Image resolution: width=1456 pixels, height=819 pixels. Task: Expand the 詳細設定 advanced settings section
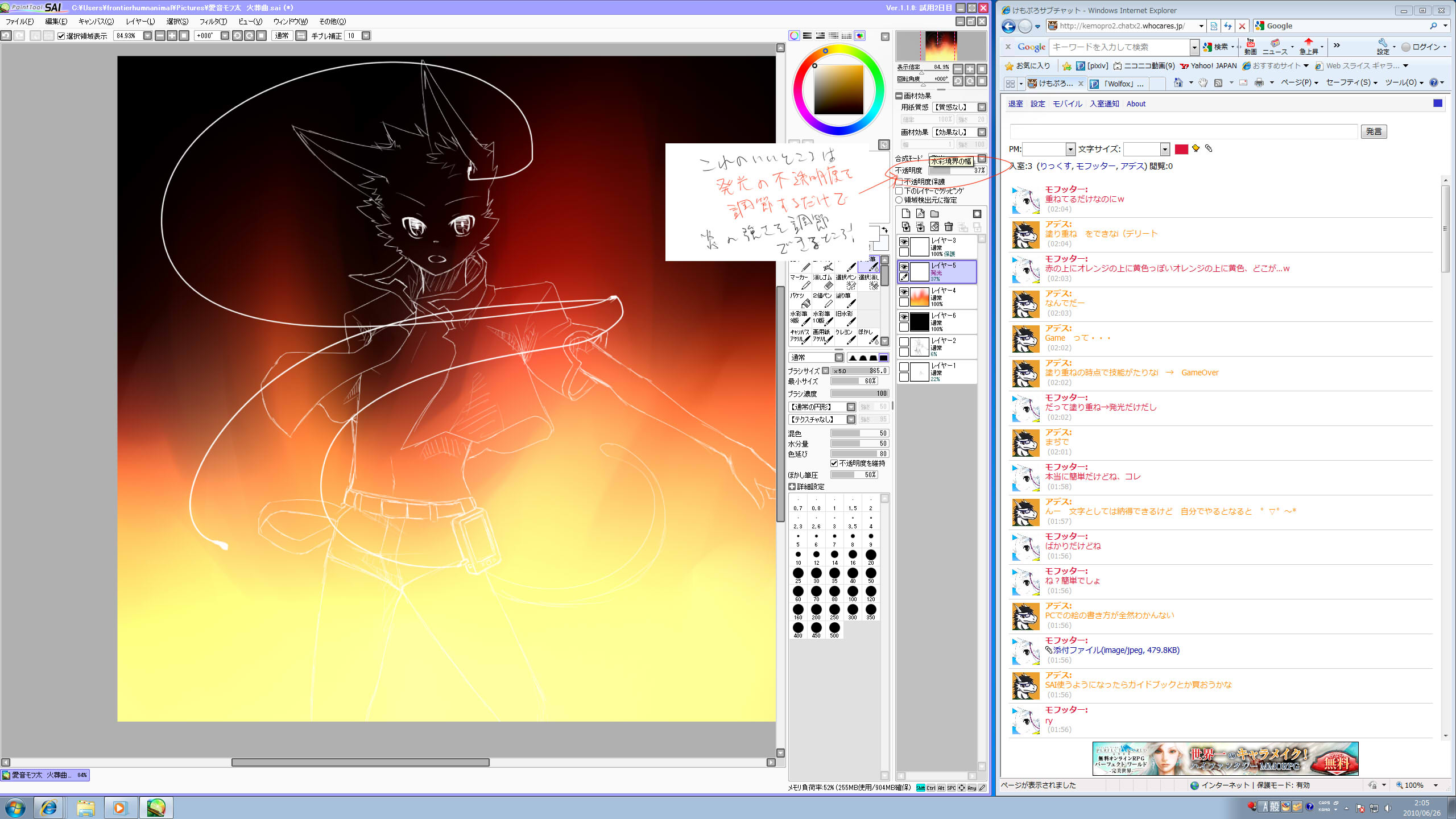pyautogui.click(x=792, y=487)
